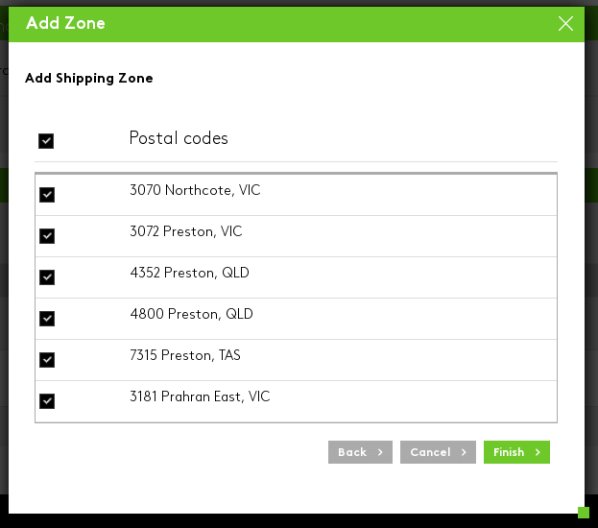Go back using the Back button
Viewport: 598px width, 528px height.
(x=360, y=452)
